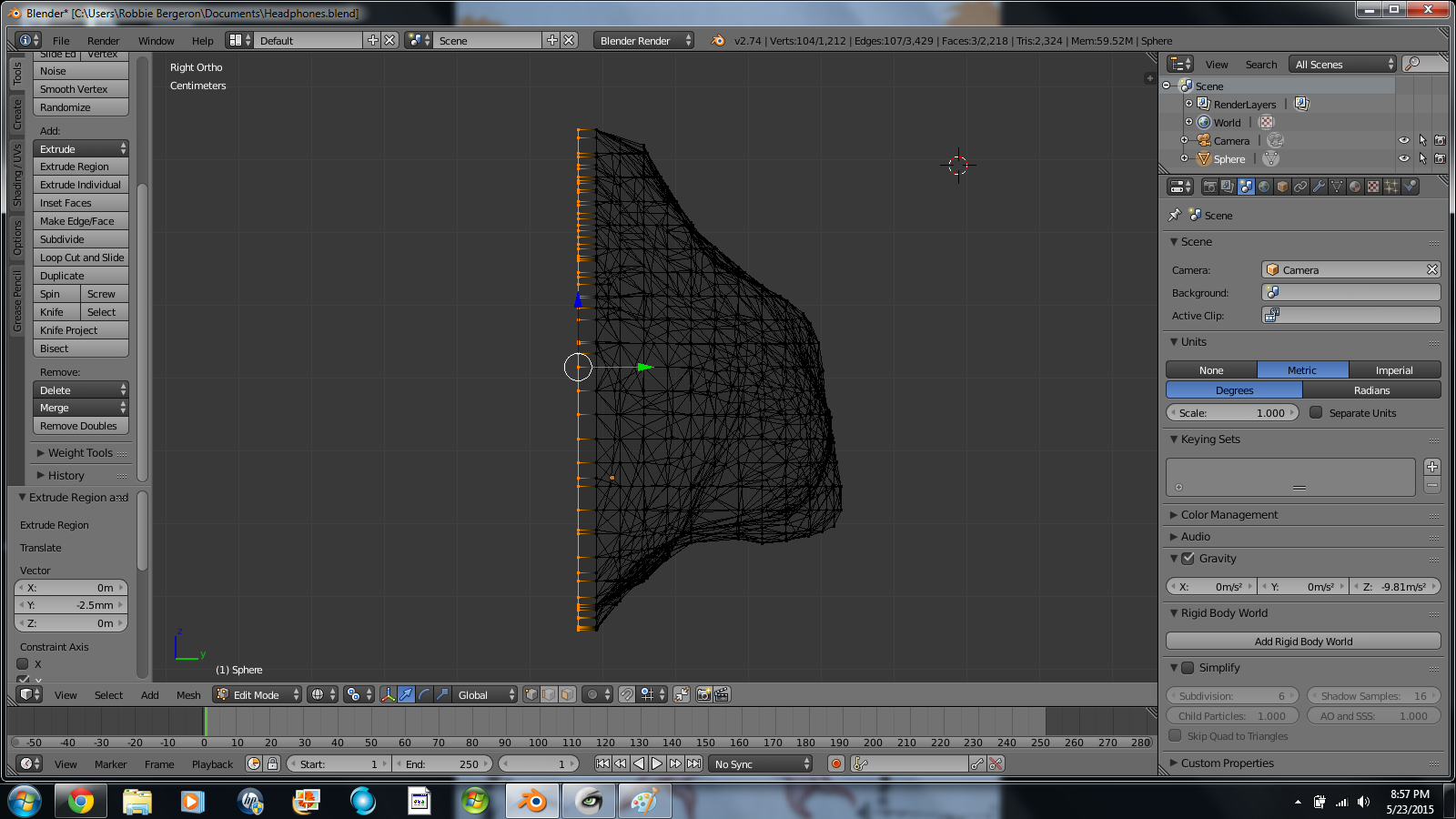Open the Render menu
1456x819 pixels.
(x=103, y=41)
